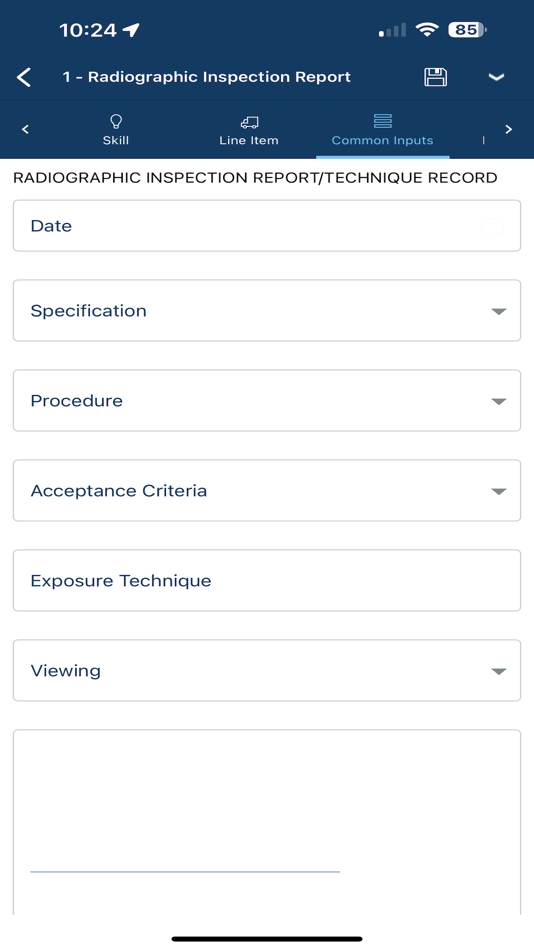Select the Date input field
Viewport: 534px width, 950px height.
pyautogui.click(x=267, y=226)
